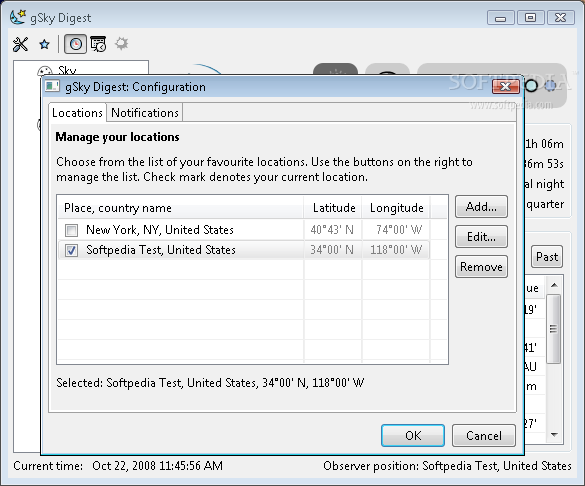585x486 pixels.
Task: Select the Softpedia Test, United States row
Action: [x=244, y=250]
